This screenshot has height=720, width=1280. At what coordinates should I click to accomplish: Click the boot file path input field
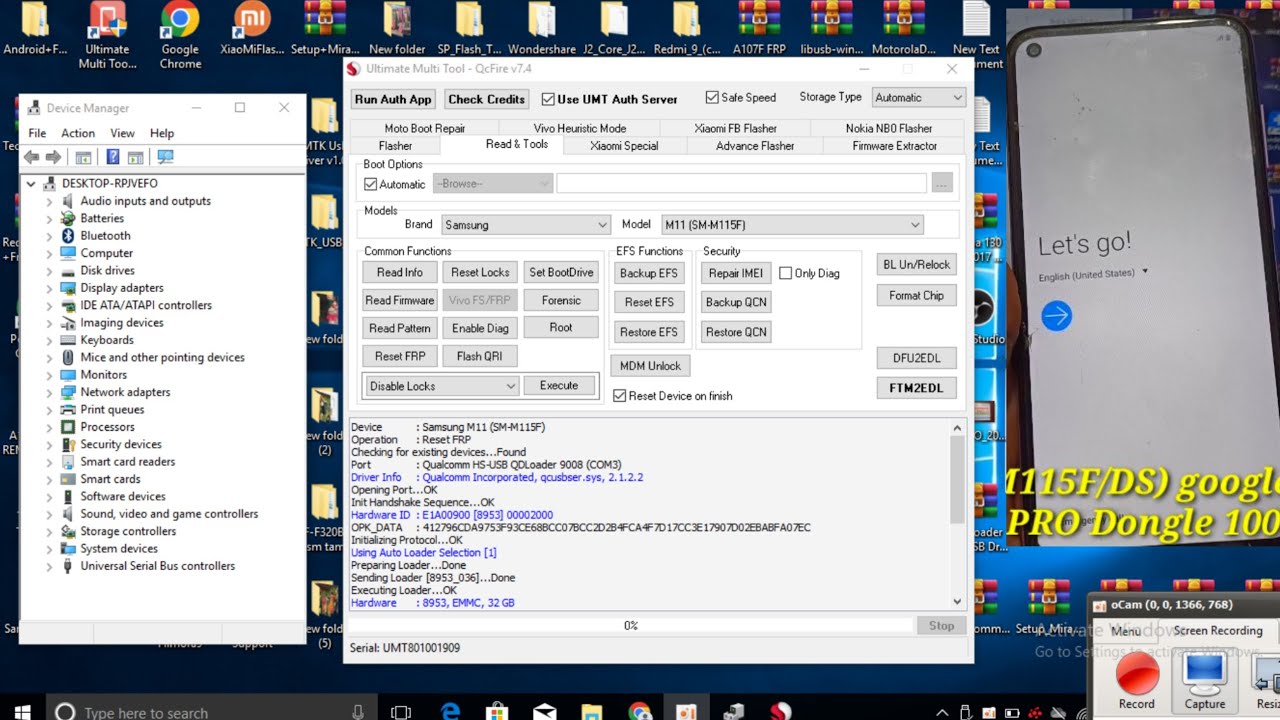[x=741, y=184]
